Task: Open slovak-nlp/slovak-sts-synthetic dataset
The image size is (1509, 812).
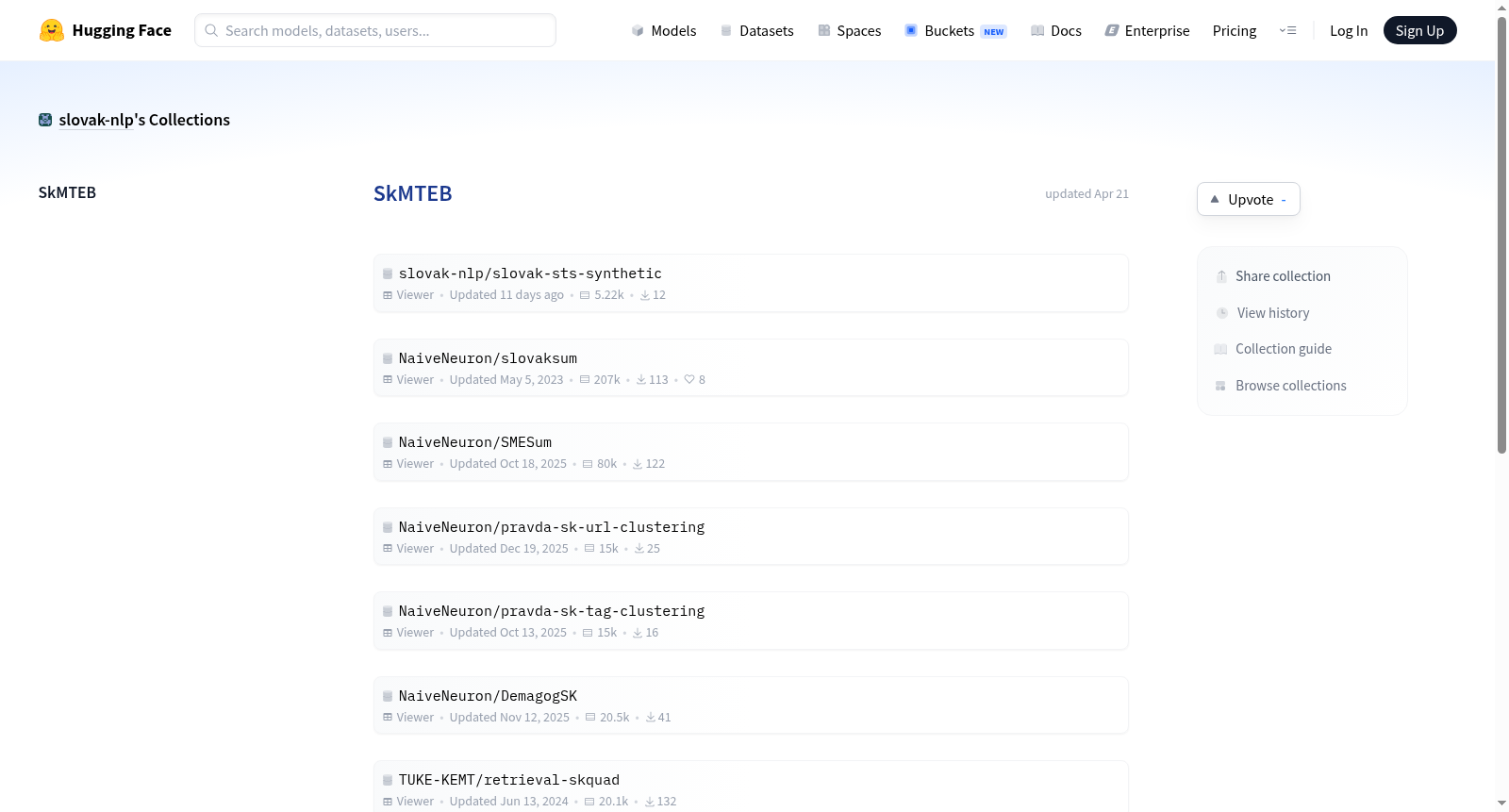Action: (530, 273)
